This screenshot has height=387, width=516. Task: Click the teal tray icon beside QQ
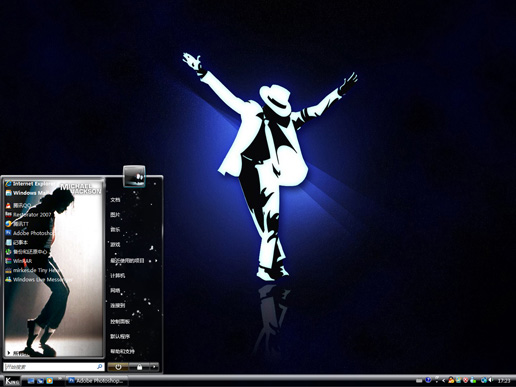coord(458,380)
